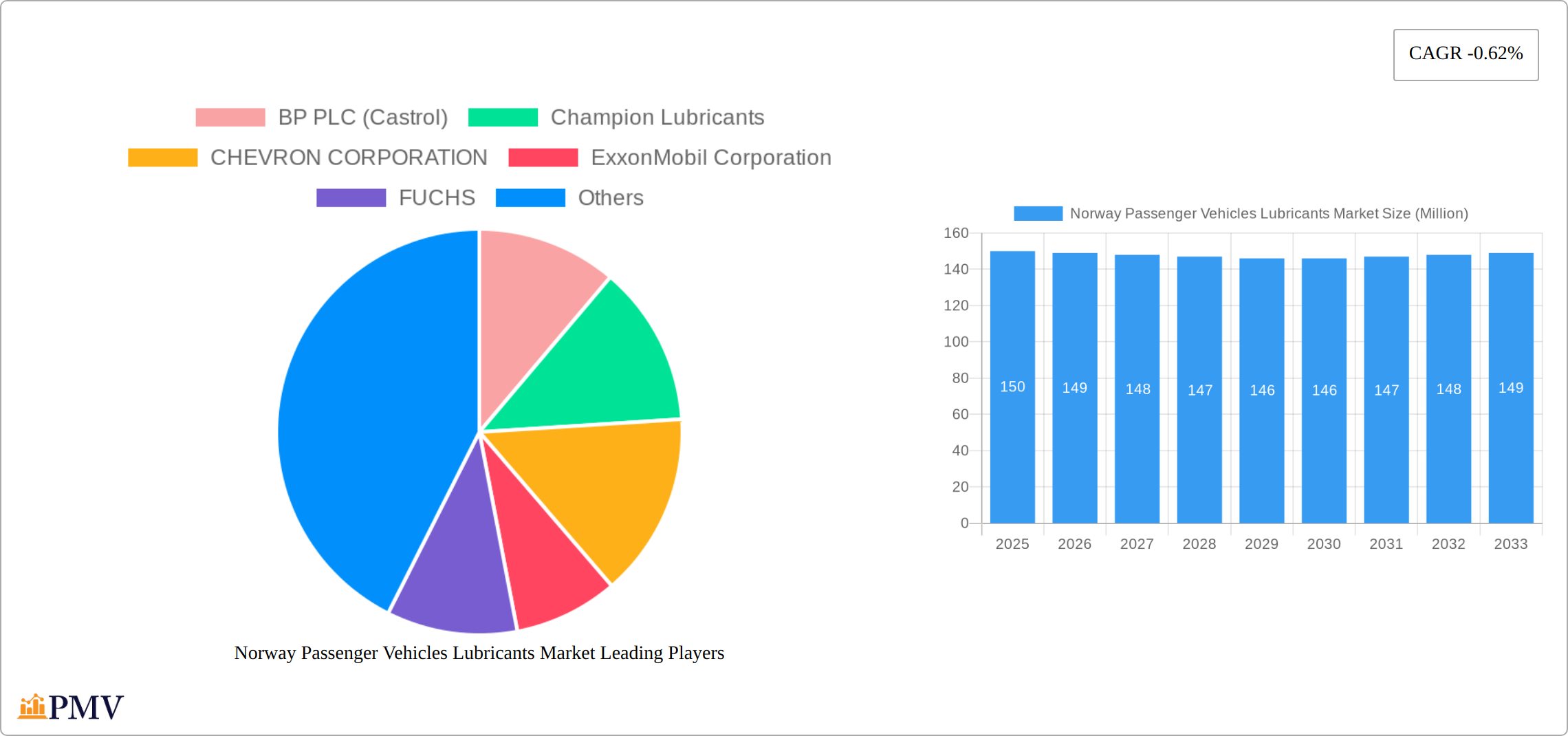Click the 60 y-axis value
The width and height of the screenshot is (1568, 736).
(x=960, y=415)
